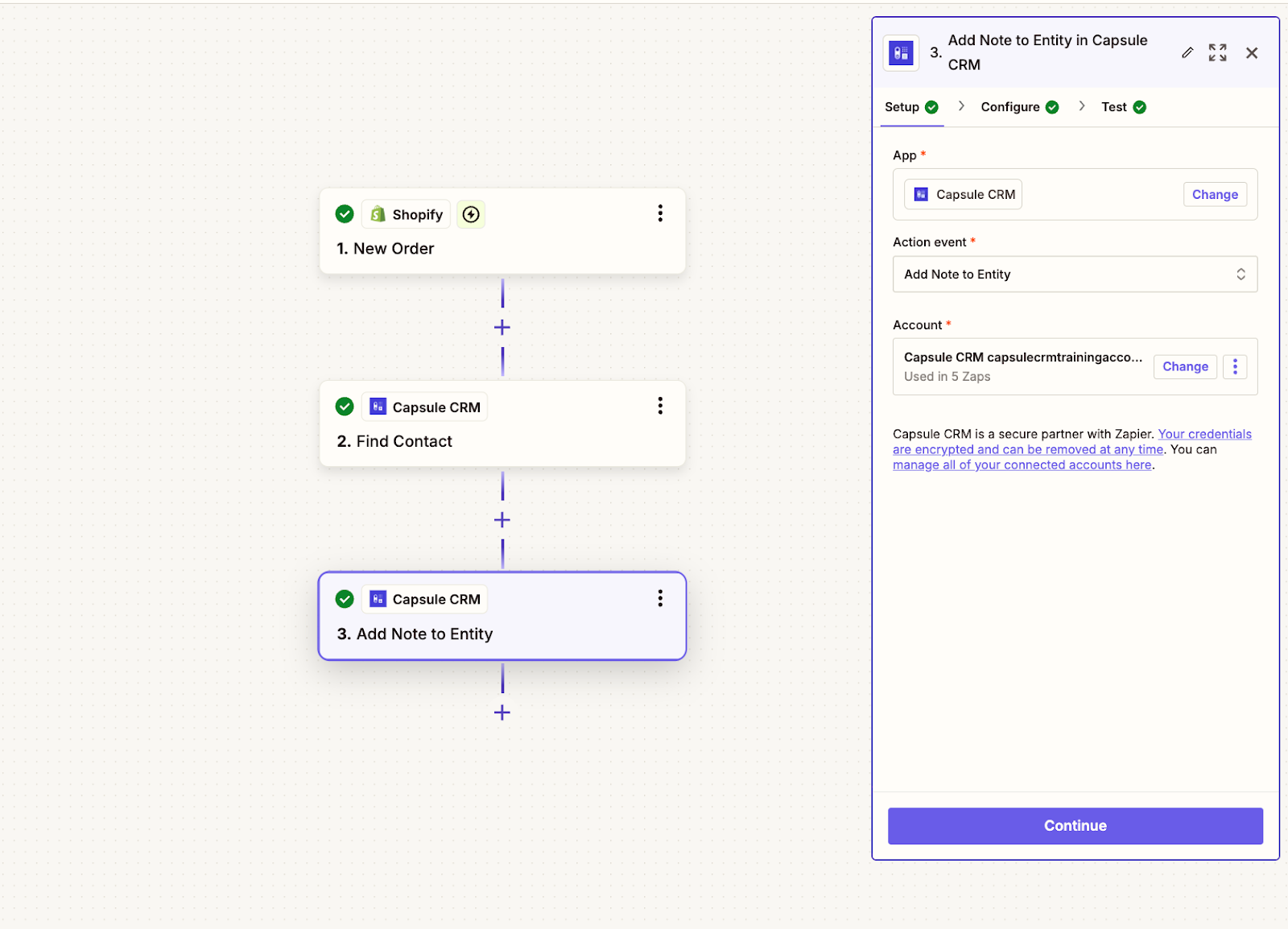The width and height of the screenshot is (1288, 929).
Task: Rename the step with the pencil icon
Action: 1187,53
